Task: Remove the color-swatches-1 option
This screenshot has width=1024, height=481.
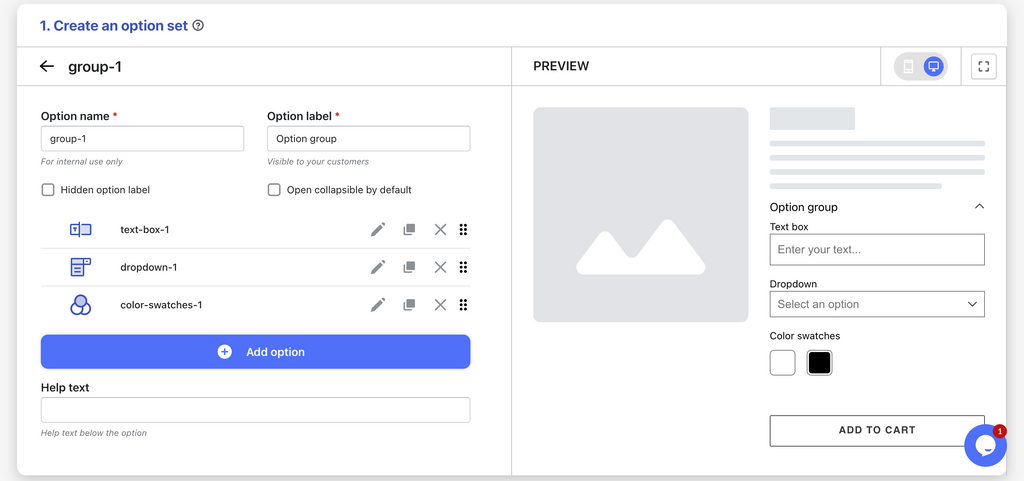Action: 441,305
